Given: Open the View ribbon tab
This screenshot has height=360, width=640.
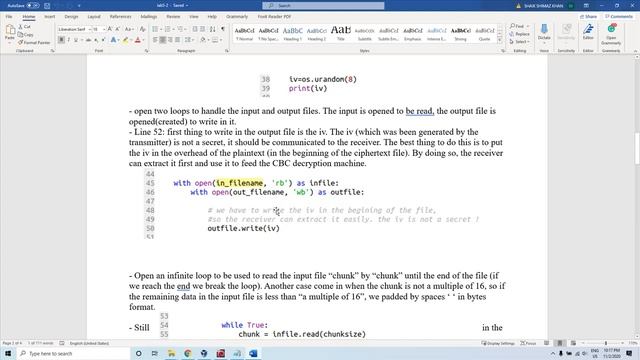Looking at the screenshot, I should click(x=194, y=17).
